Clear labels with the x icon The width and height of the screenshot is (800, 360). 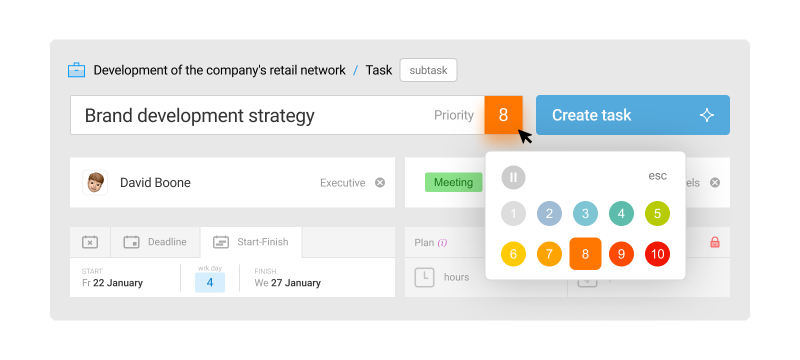(x=715, y=183)
